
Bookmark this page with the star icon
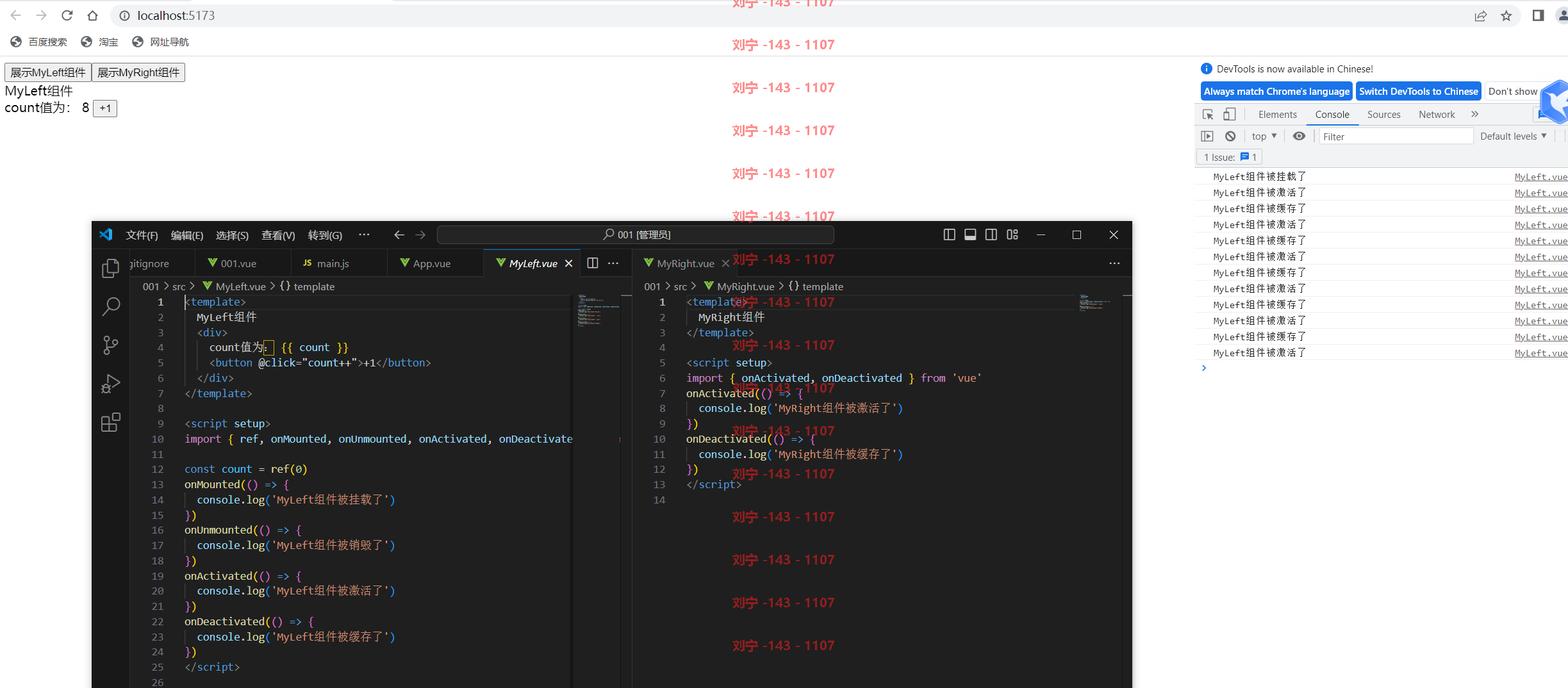coord(1506,16)
